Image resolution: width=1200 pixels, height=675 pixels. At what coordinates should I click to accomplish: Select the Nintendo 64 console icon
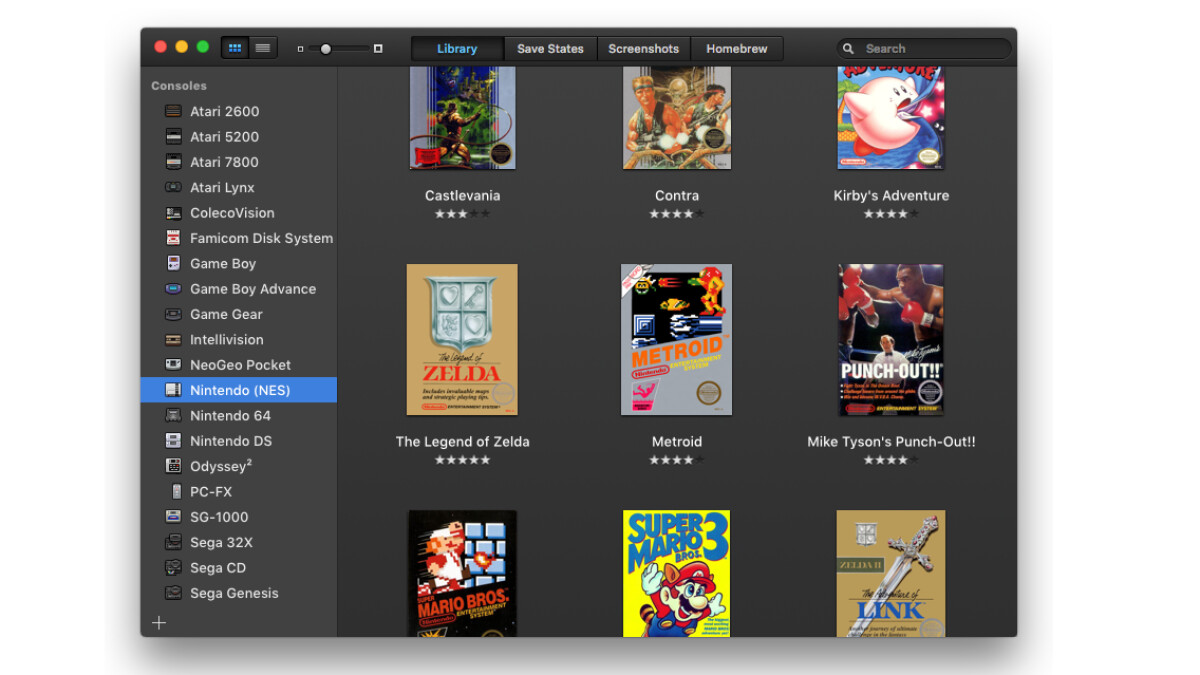point(174,416)
